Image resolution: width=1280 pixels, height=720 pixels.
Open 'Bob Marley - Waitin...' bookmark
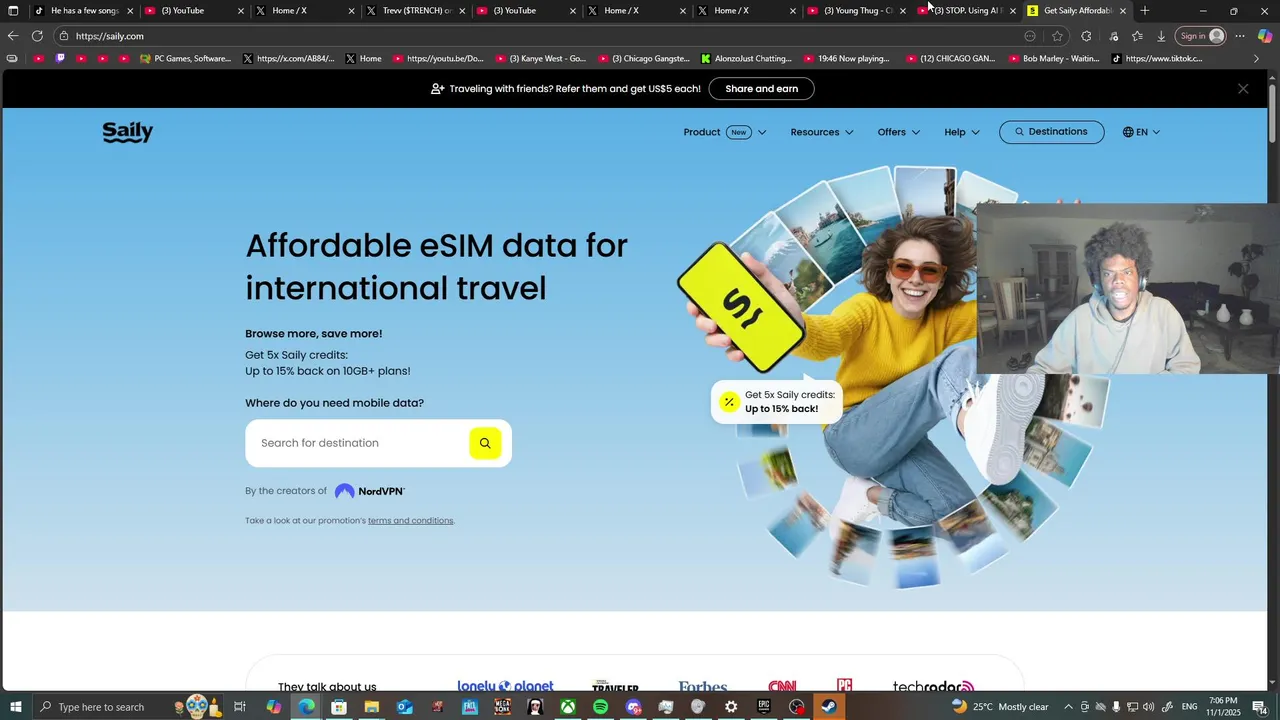coord(1052,59)
